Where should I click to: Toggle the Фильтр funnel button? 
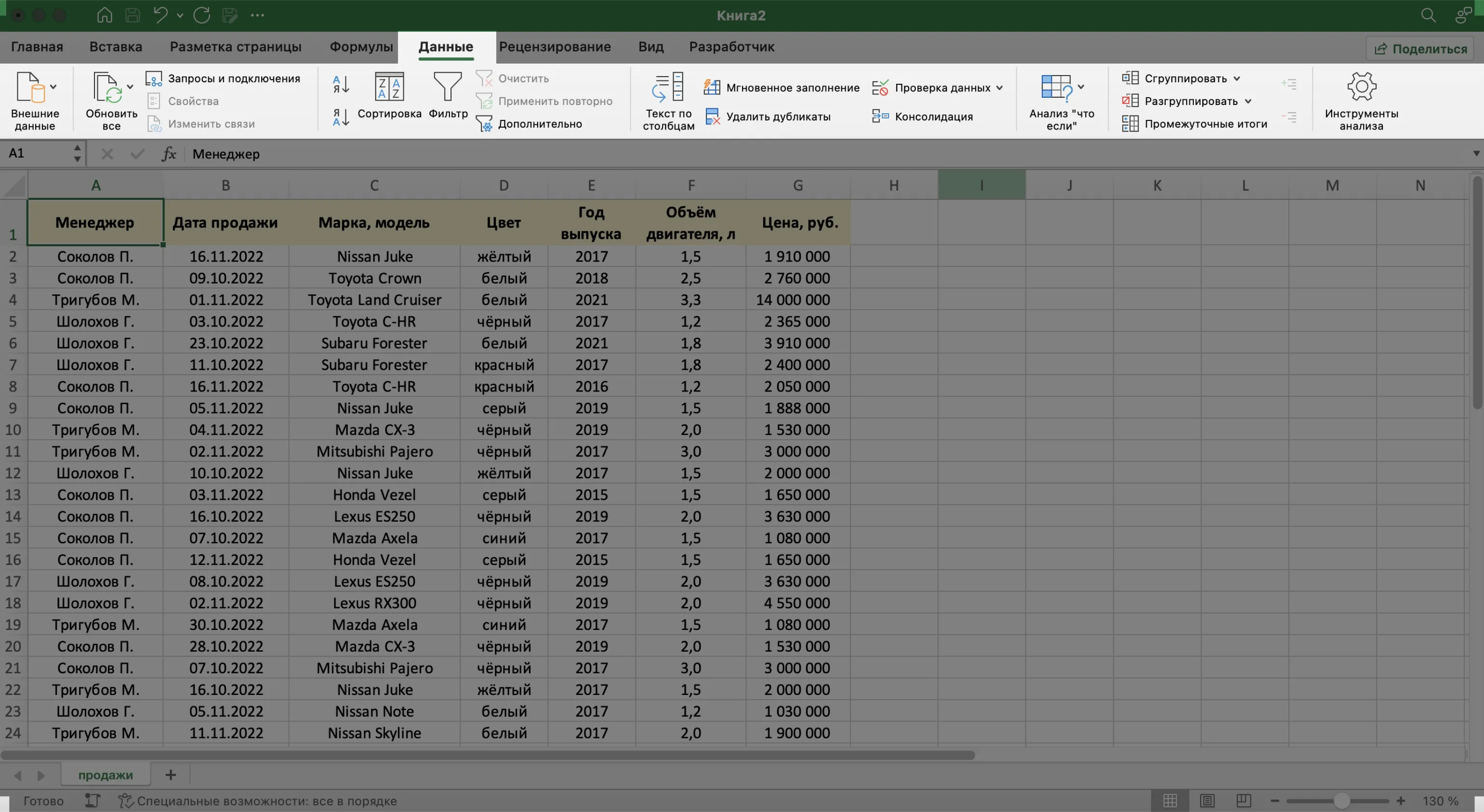coord(448,95)
